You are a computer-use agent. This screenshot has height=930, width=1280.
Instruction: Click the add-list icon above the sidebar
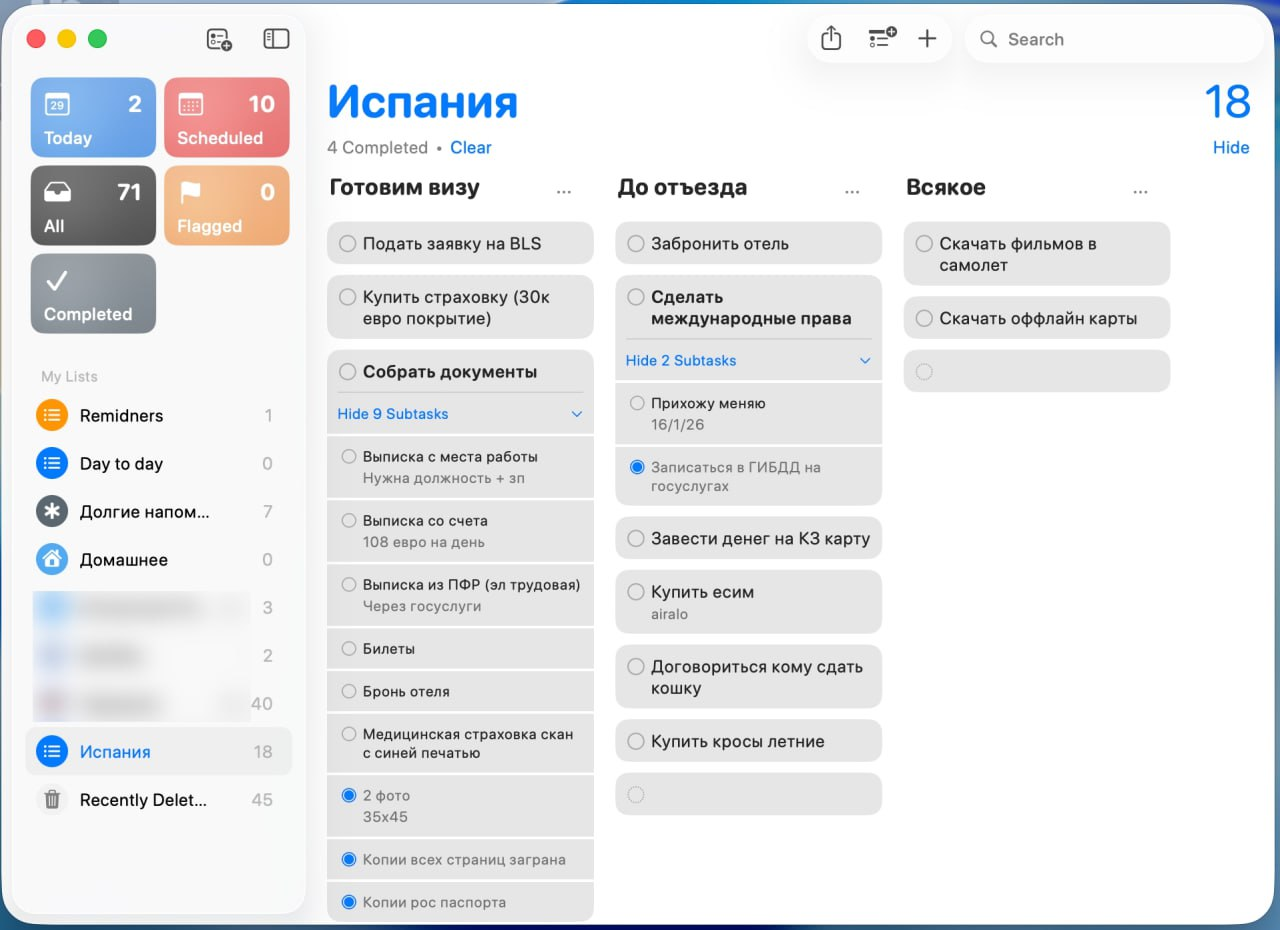[218, 39]
